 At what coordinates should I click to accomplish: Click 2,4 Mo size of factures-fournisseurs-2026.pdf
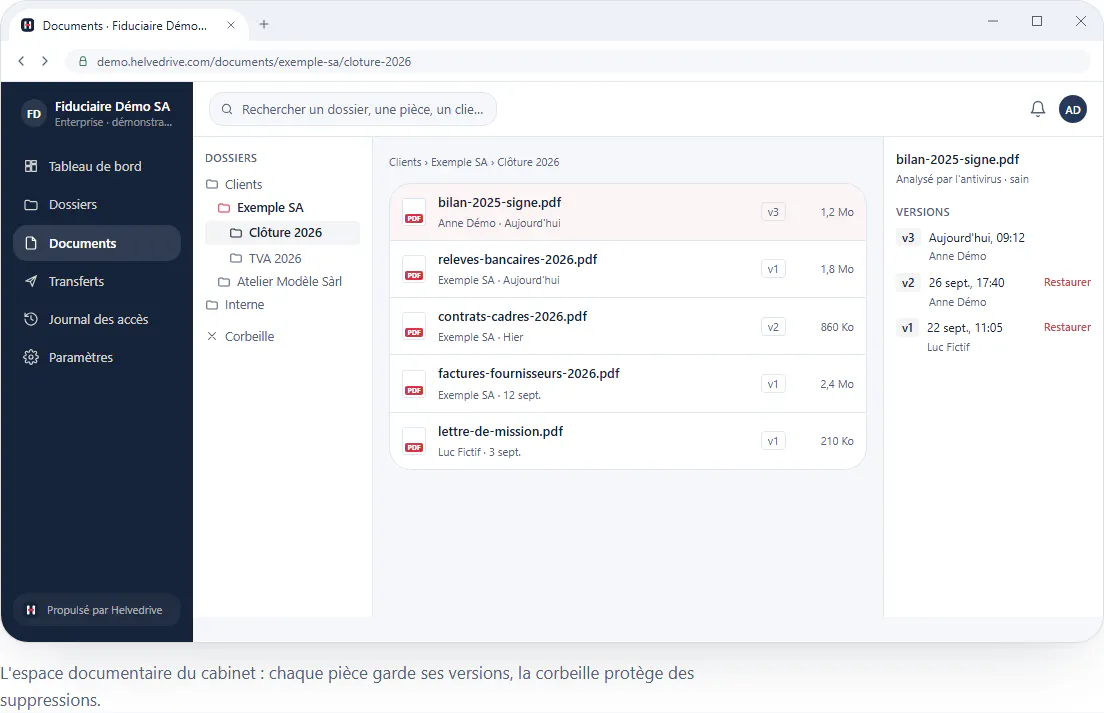(x=836, y=384)
